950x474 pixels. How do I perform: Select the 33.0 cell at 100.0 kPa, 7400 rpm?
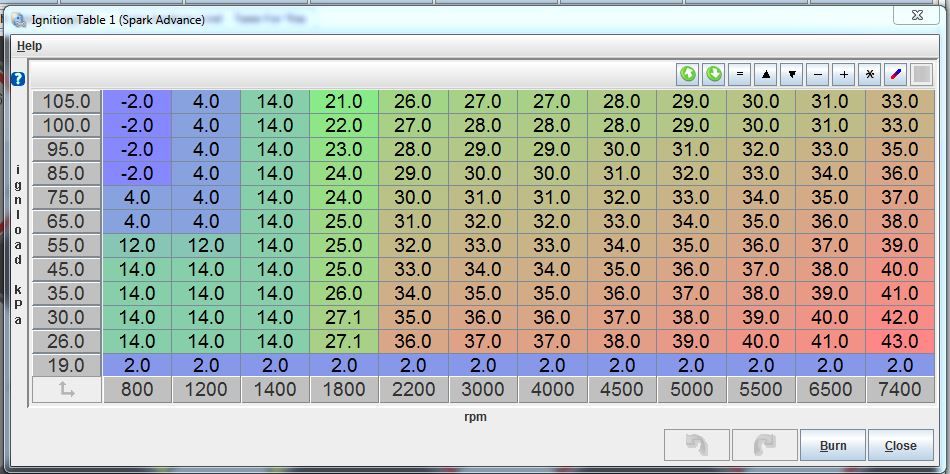click(899, 125)
